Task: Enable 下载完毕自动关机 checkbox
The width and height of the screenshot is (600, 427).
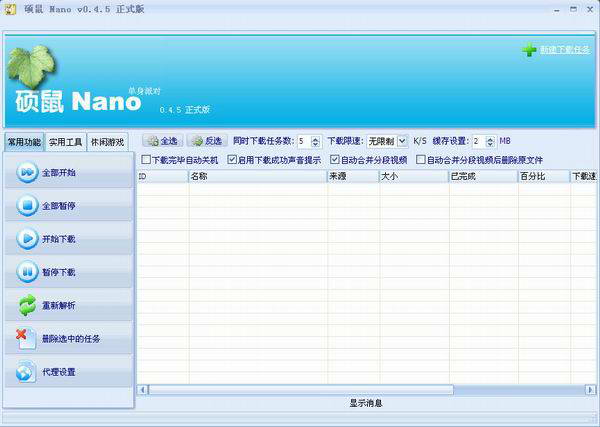Action: (146, 159)
